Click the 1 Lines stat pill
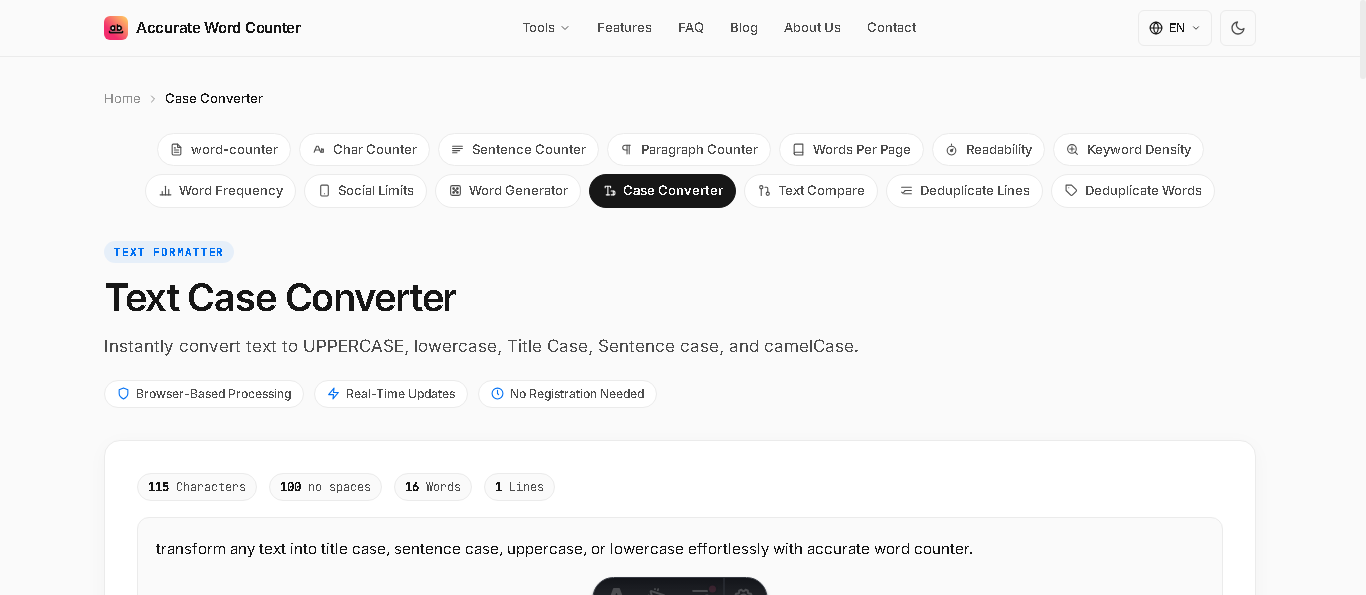This screenshot has width=1366, height=595. 519,487
